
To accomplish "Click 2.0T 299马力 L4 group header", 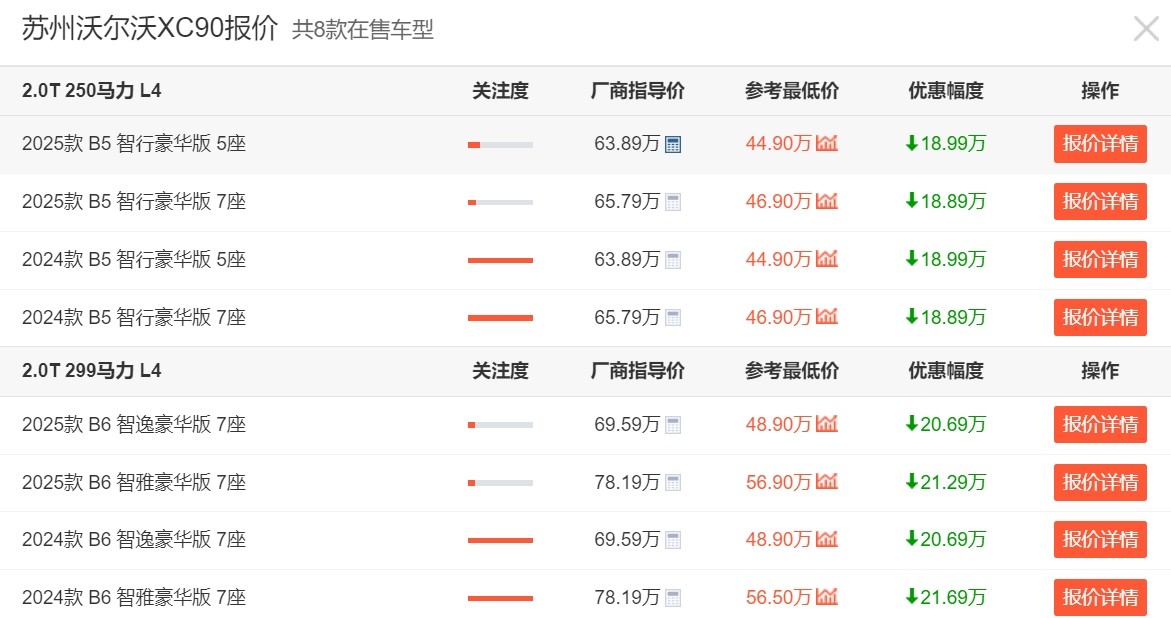I will [91, 371].
